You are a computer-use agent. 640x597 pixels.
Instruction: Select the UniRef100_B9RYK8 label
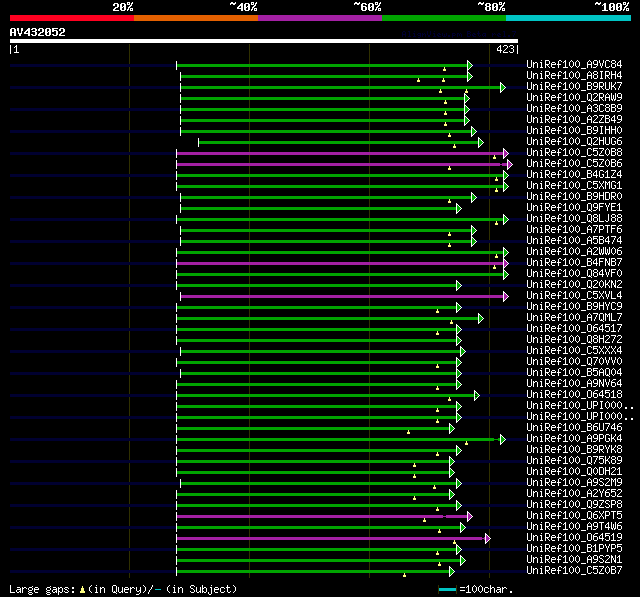(x=574, y=450)
